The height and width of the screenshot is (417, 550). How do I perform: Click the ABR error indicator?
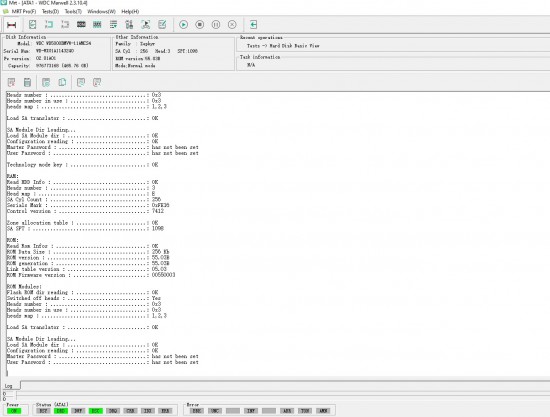287,411
